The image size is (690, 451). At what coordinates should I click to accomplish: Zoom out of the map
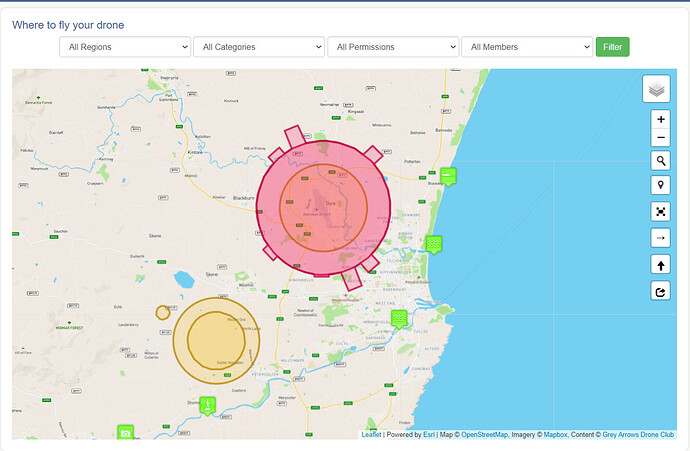pyautogui.click(x=660, y=138)
